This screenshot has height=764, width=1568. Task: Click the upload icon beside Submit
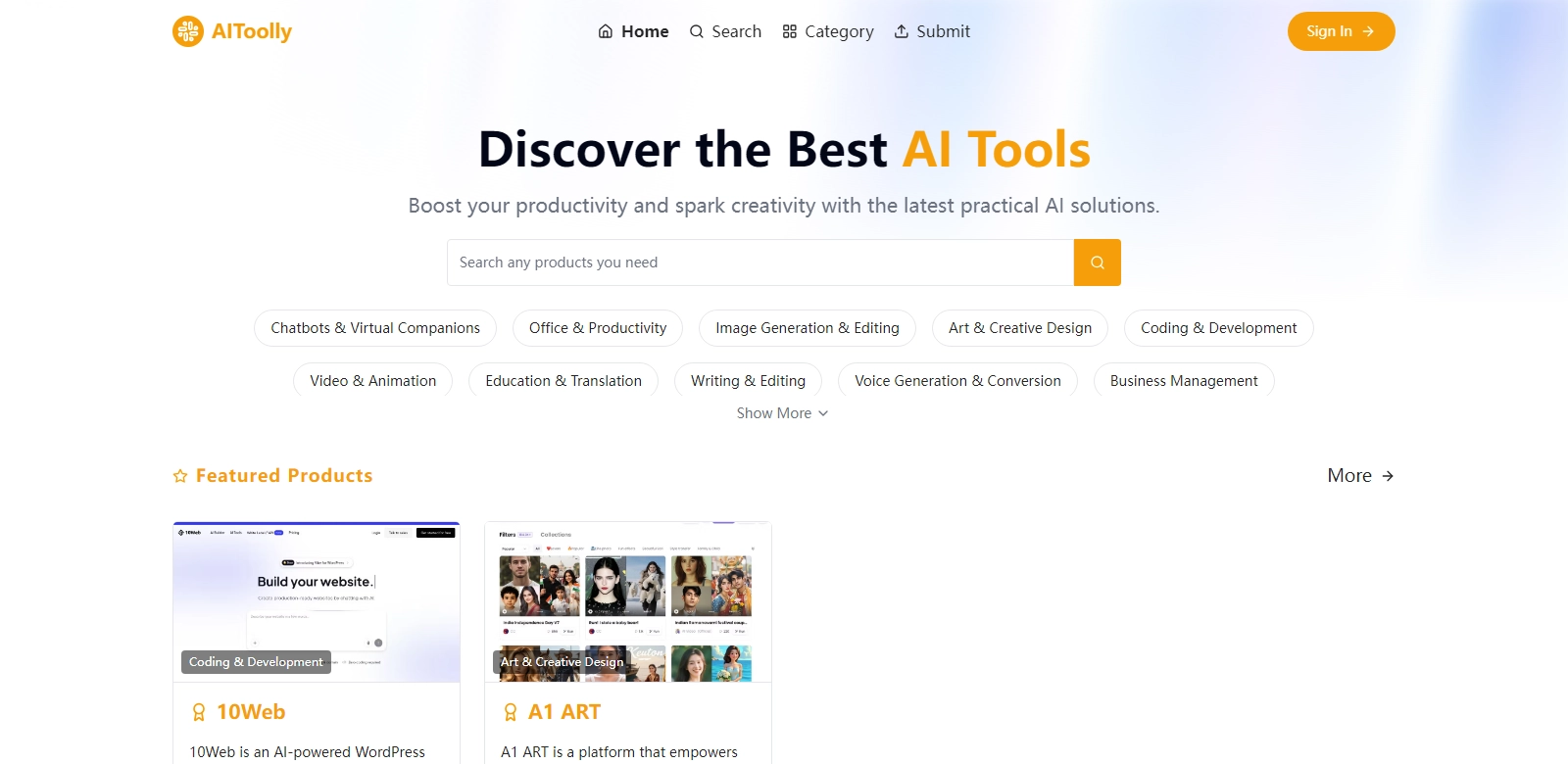[x=902, y=31]
